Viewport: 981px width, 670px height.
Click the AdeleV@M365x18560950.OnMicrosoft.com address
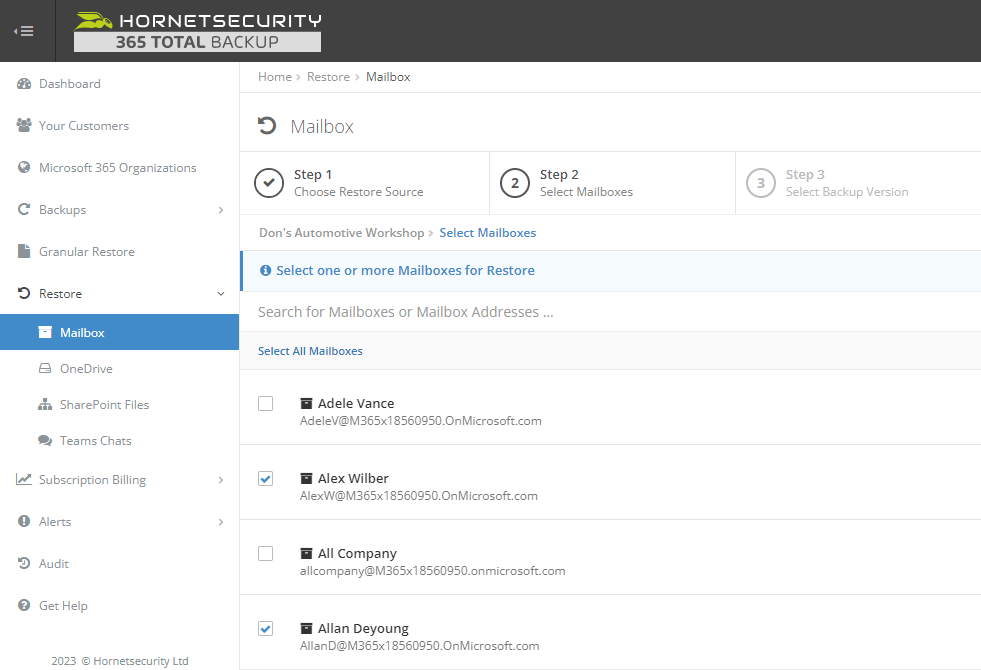420,421
